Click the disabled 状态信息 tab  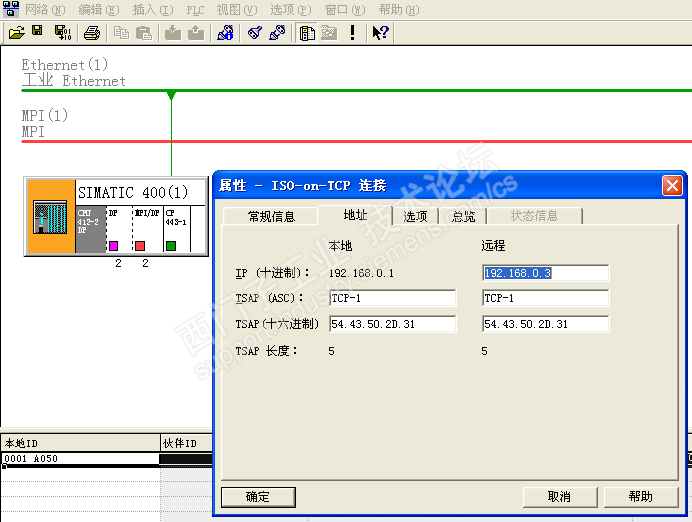(534, 216)
